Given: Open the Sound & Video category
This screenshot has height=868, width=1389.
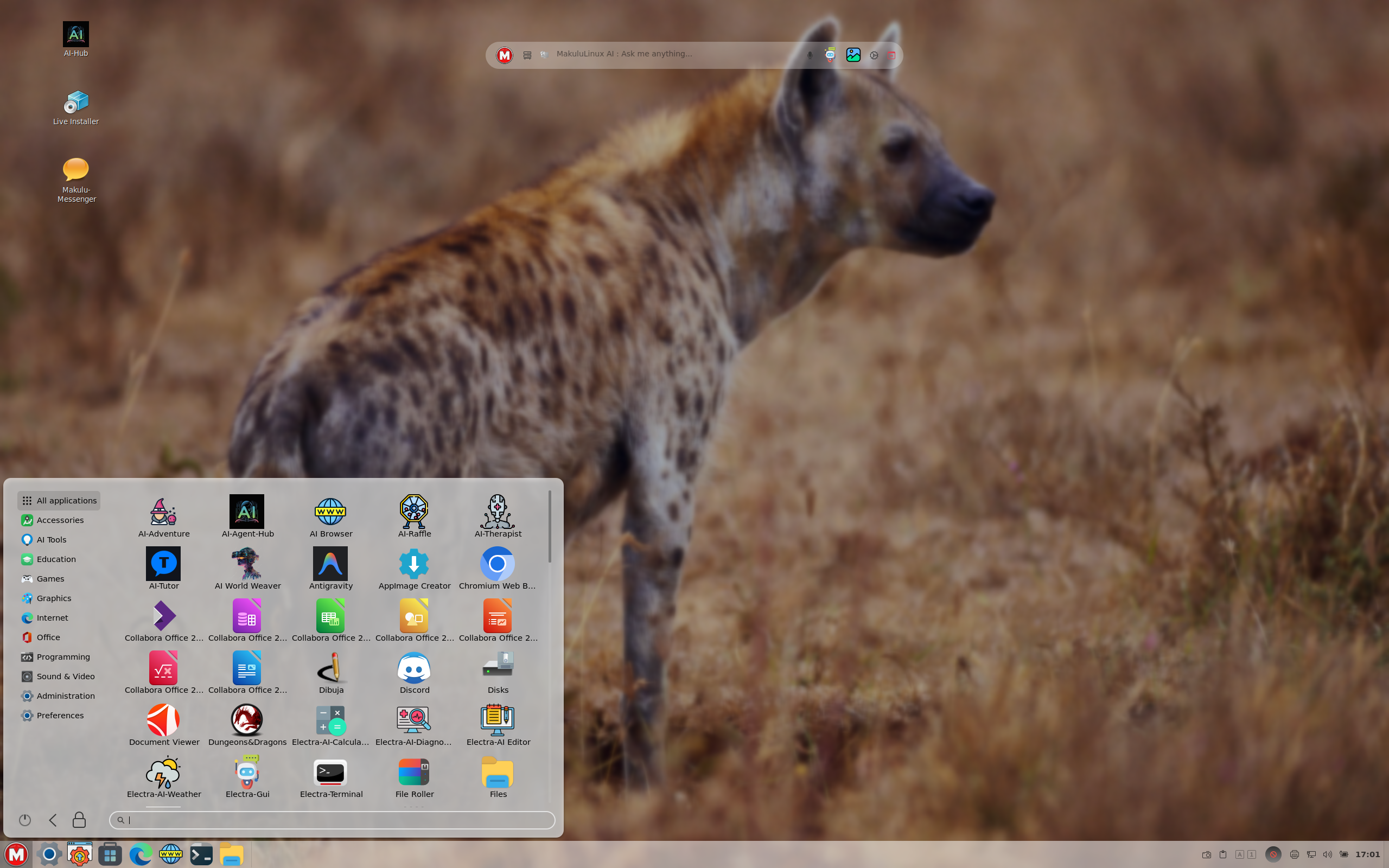Looking at the screenshot, I should tap(59, 676).
